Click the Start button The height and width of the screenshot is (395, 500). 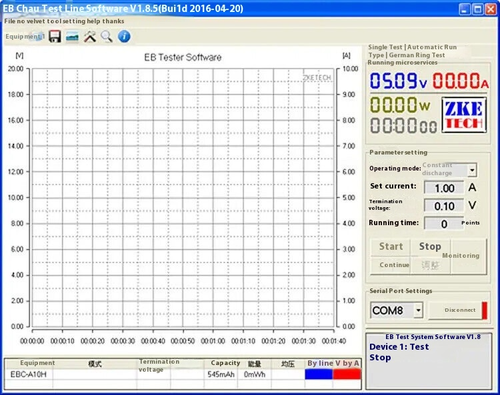point(391,247)
